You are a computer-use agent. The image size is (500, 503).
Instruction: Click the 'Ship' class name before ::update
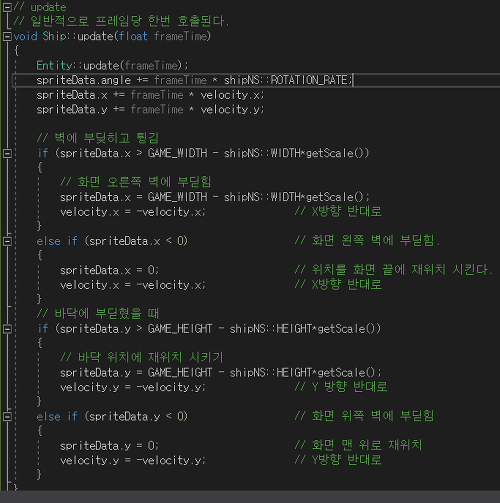coord(54,36)
